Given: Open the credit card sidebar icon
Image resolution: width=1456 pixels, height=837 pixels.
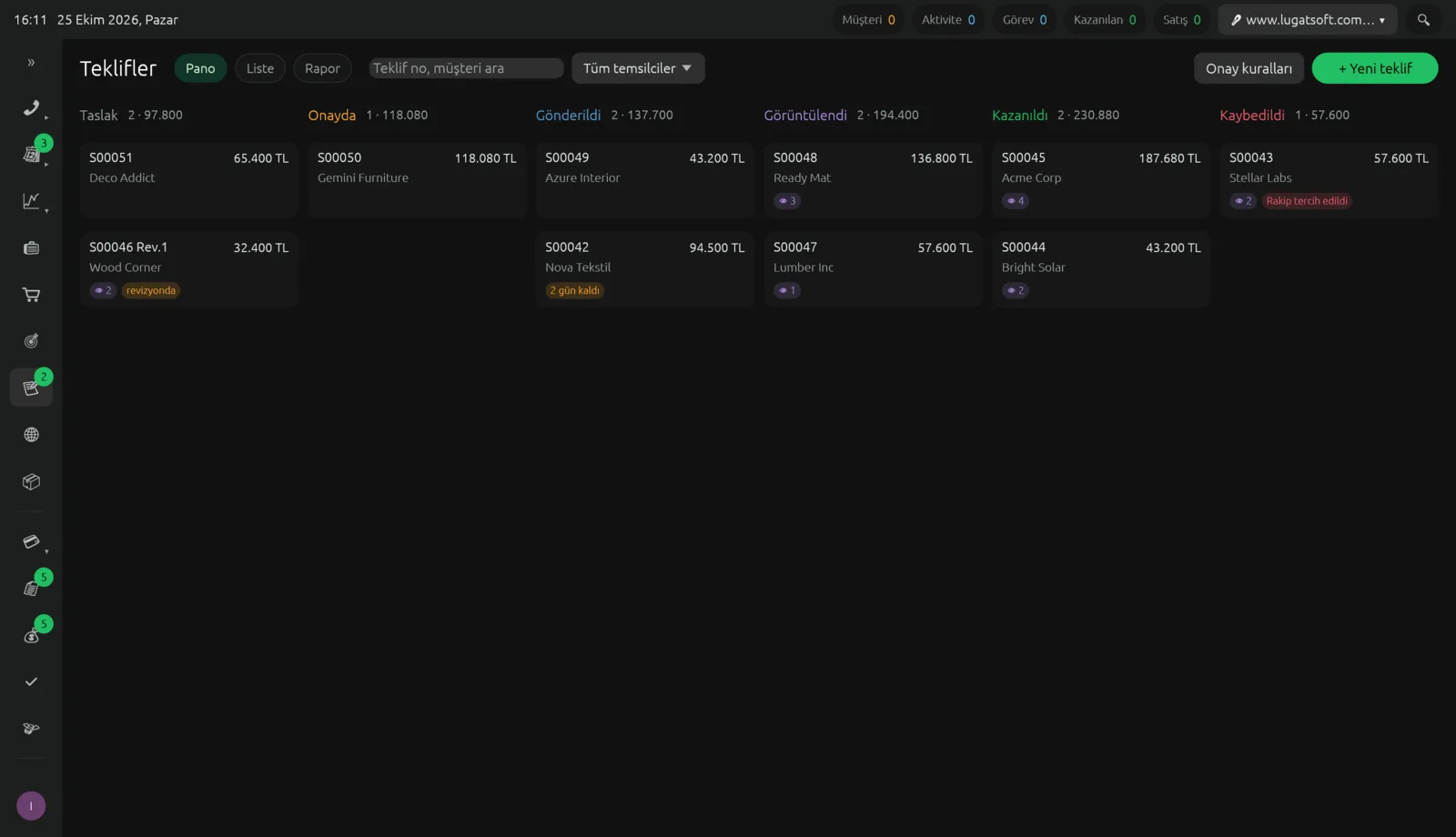Looking at the screenshot, I should coord(31,542).
